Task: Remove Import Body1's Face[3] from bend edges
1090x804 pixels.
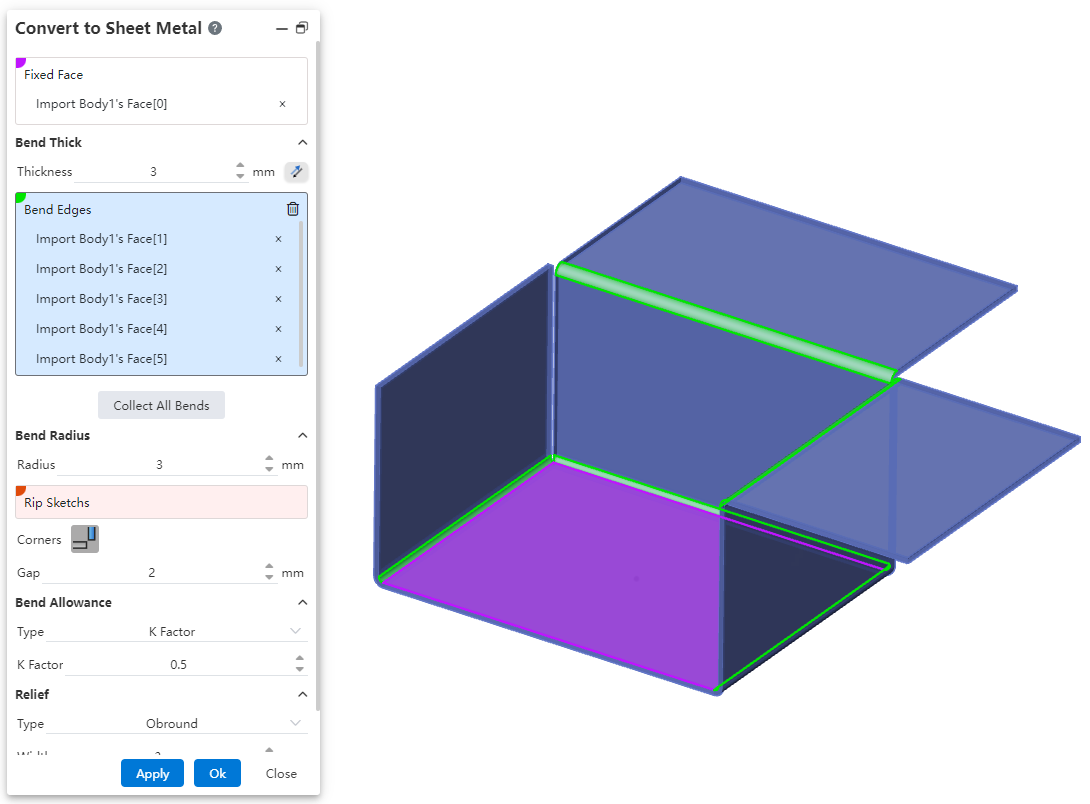Action: coord(278,299)
